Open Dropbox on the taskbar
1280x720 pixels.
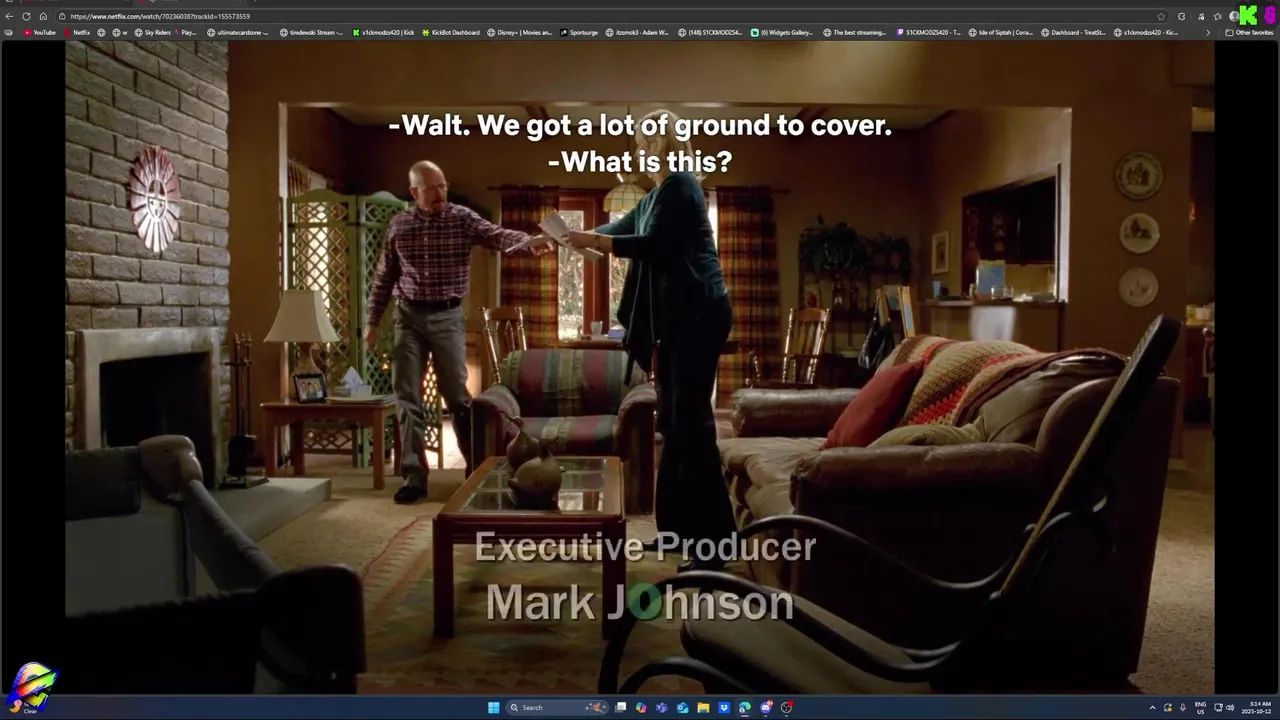724,707
